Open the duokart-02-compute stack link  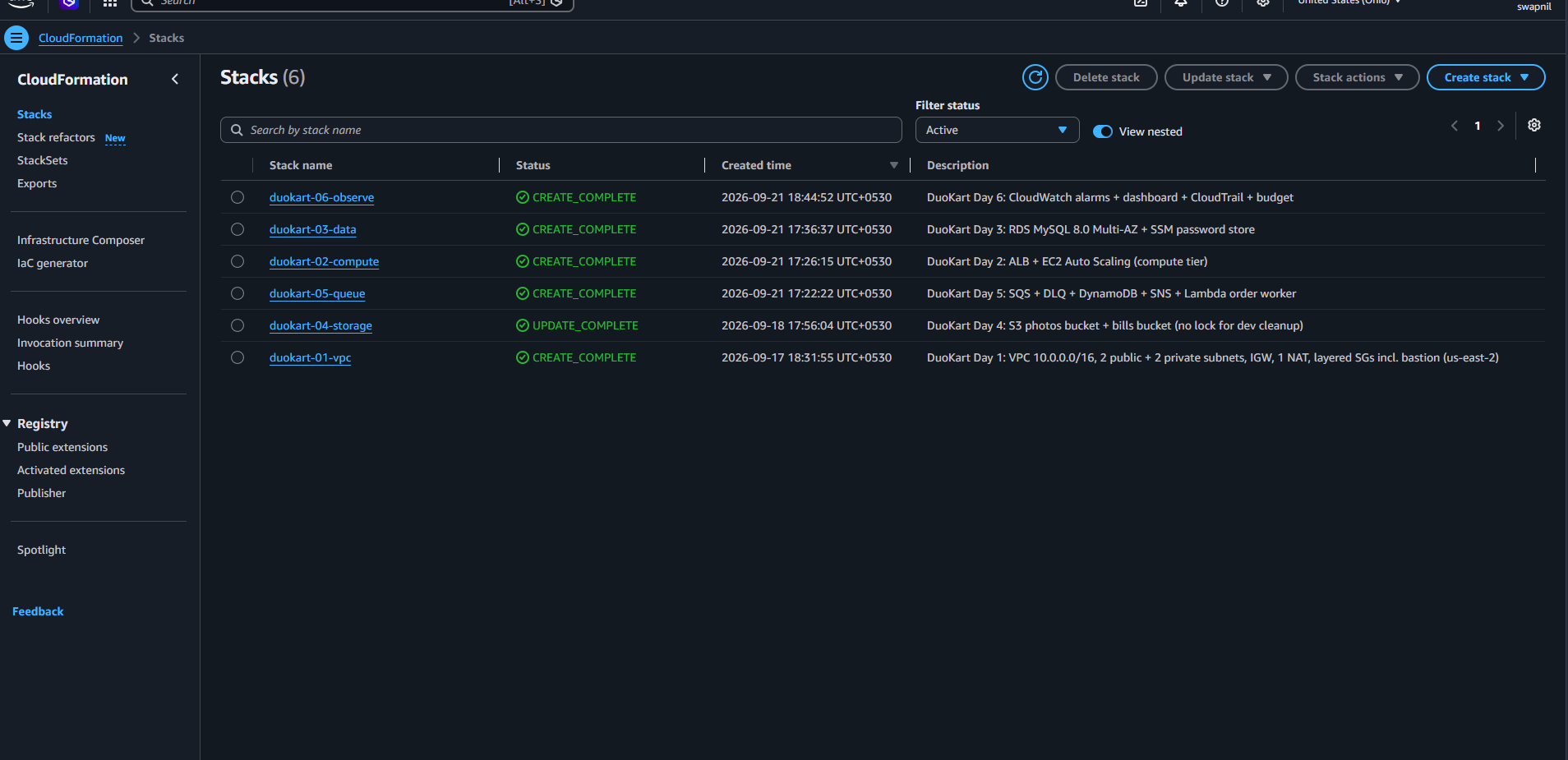[324, 261]
